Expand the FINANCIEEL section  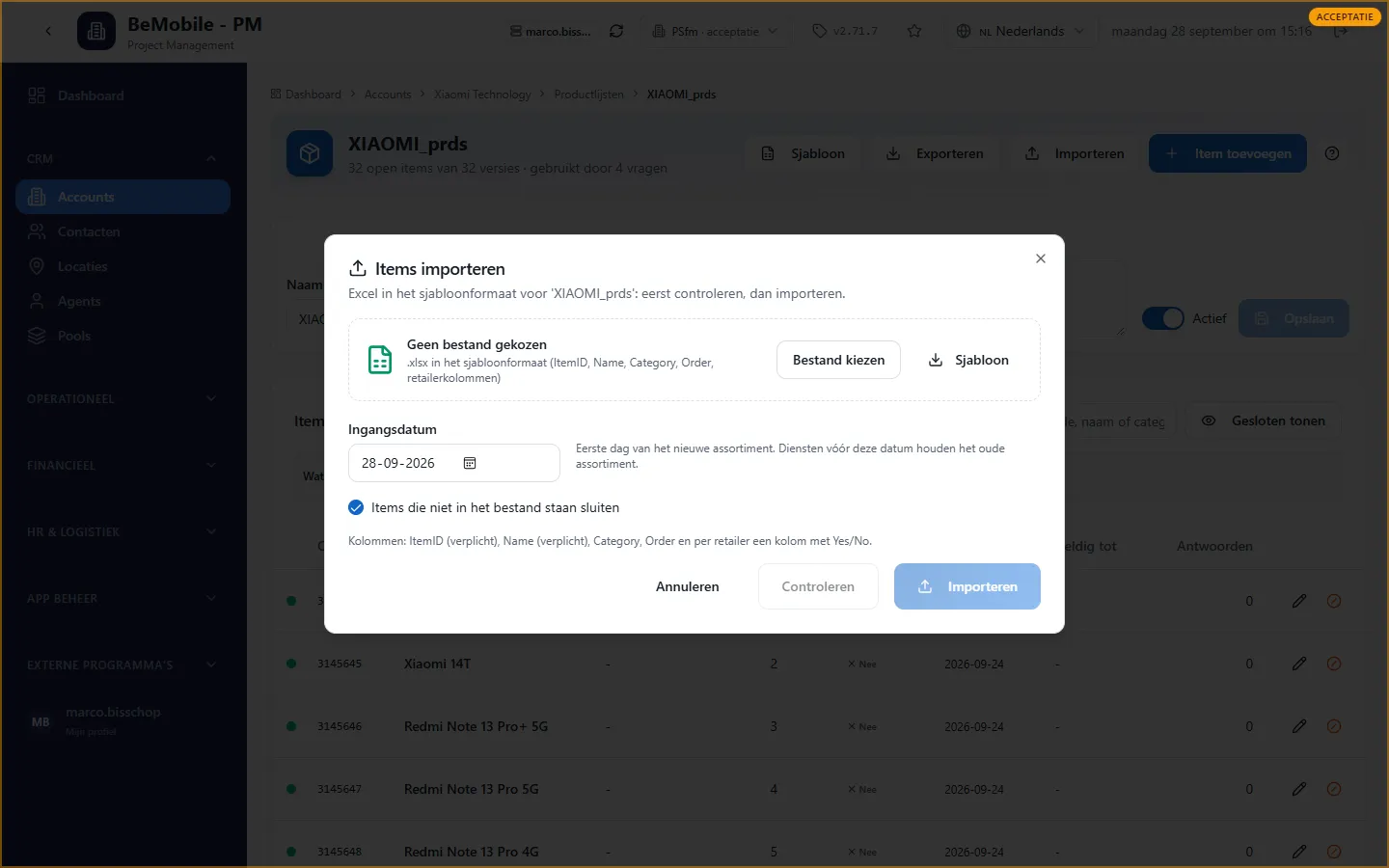click(x=123, y=465)
